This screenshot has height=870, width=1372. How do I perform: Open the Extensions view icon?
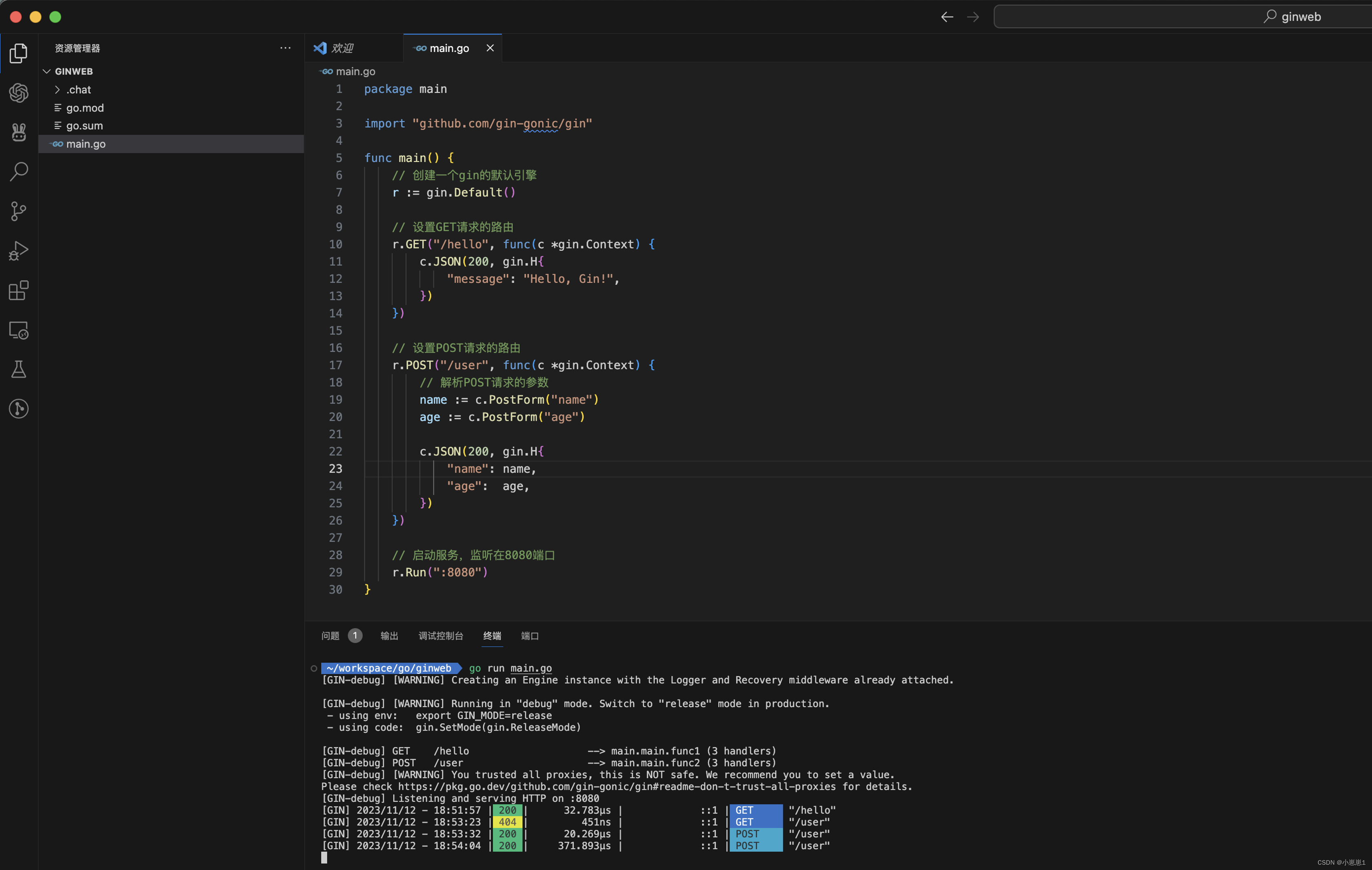coord(19,290)
